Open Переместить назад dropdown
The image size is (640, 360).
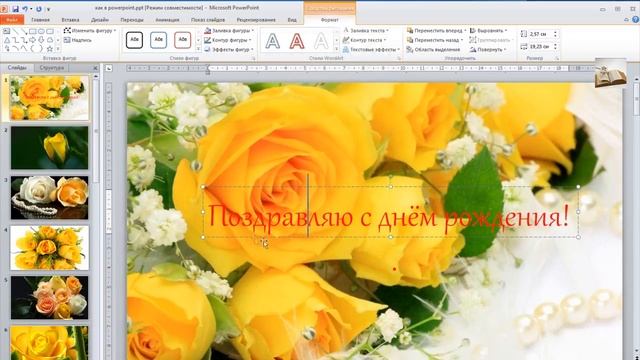(435, 40)
